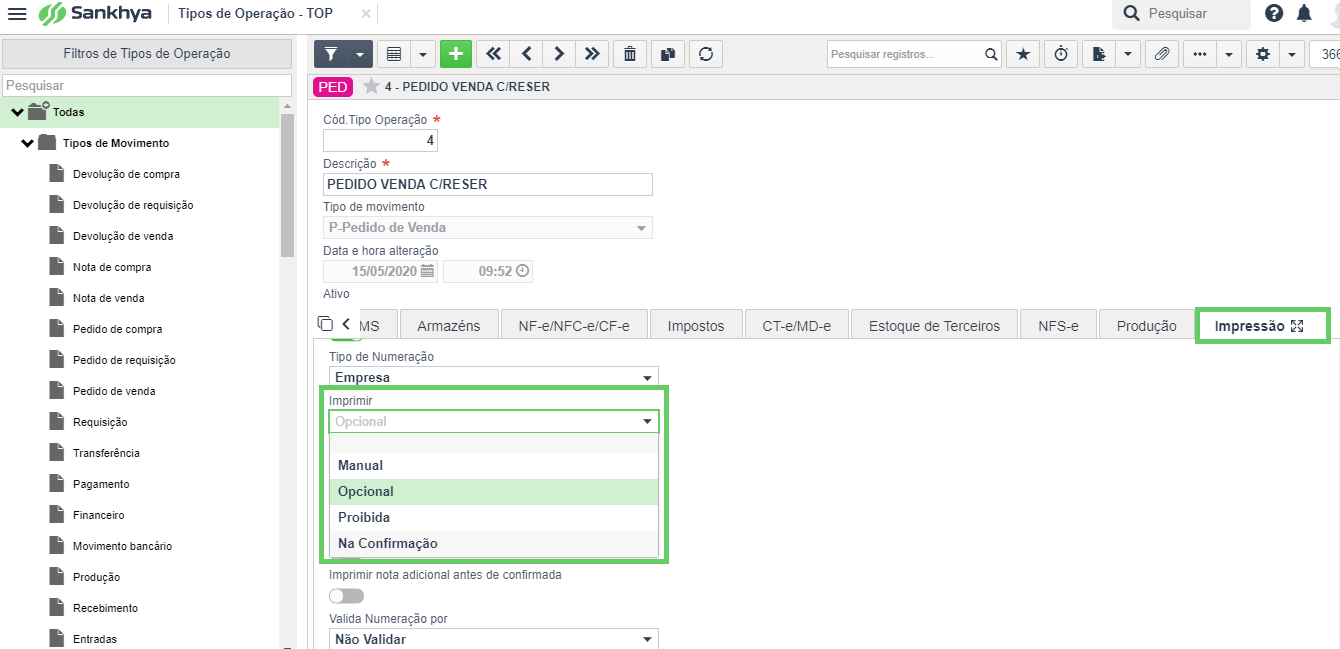1340x649 pixels.
Task: Mark the record as favorite using the title star
Action: coord(371,87)
